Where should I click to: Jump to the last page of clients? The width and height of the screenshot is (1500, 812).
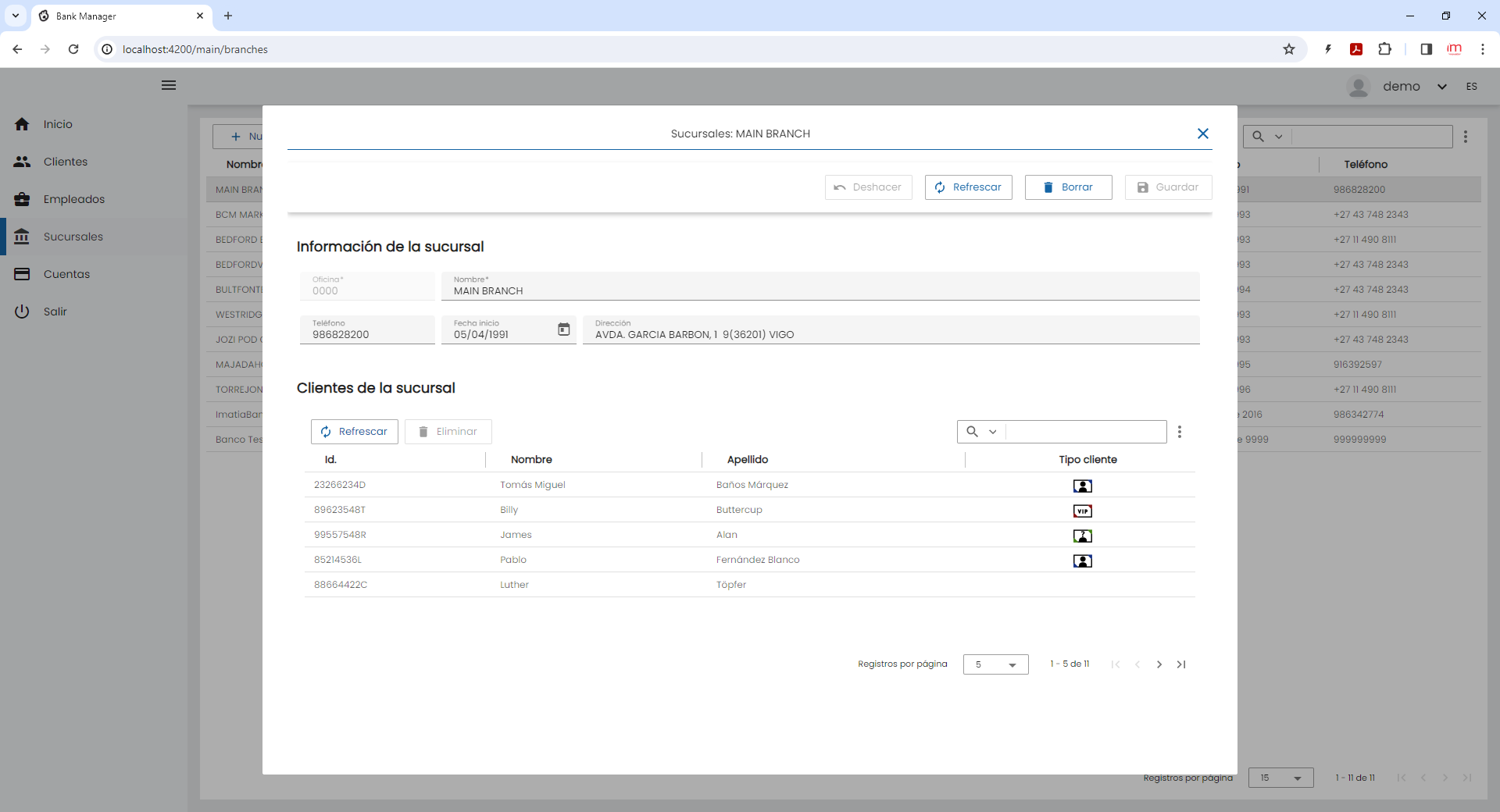(1181, 664)
